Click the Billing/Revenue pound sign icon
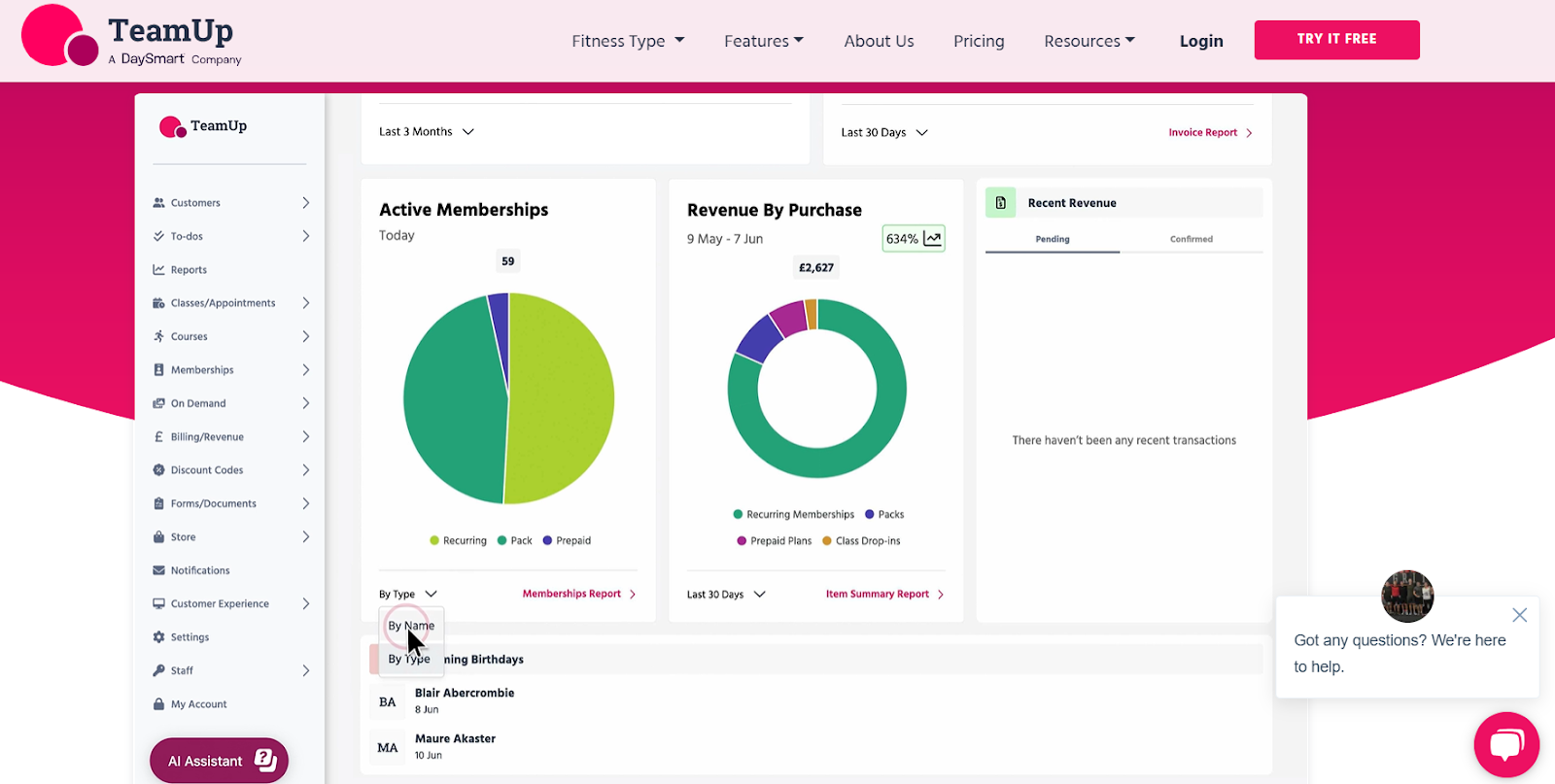This screenshot has height=784, width=1555. click(158, 437)
